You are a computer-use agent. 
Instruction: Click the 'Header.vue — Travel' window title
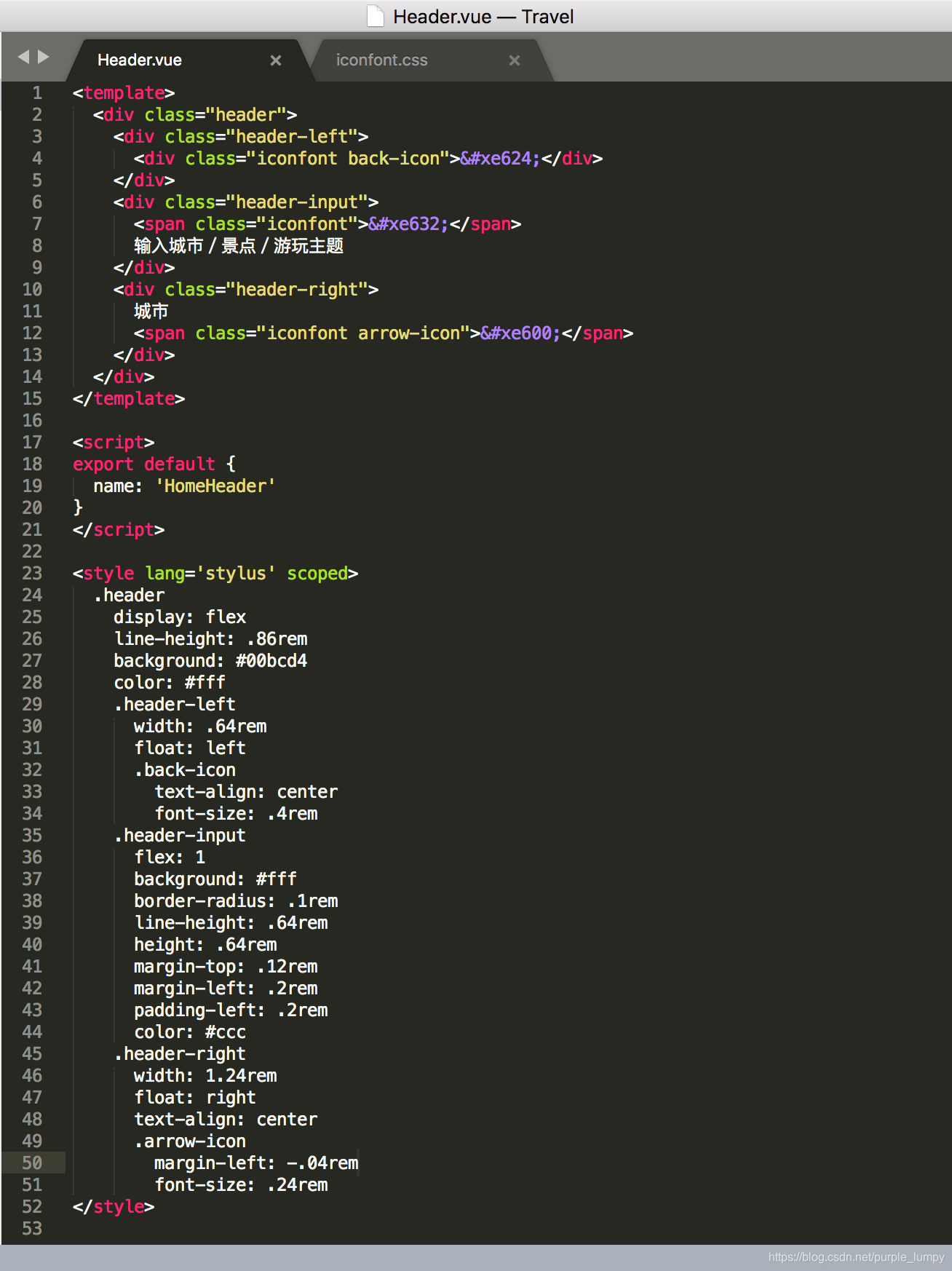click(x=483, y=17)
